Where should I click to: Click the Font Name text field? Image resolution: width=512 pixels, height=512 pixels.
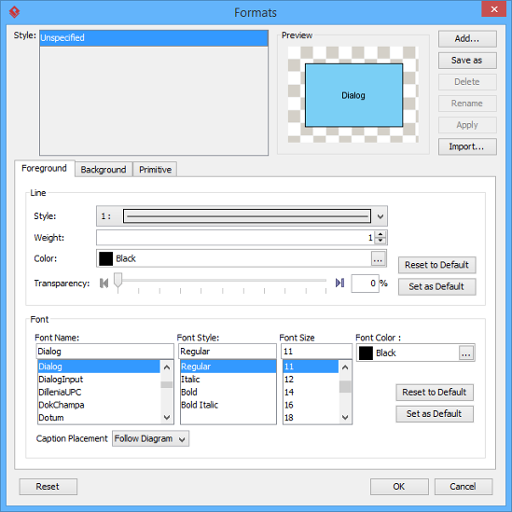(105, 351)
